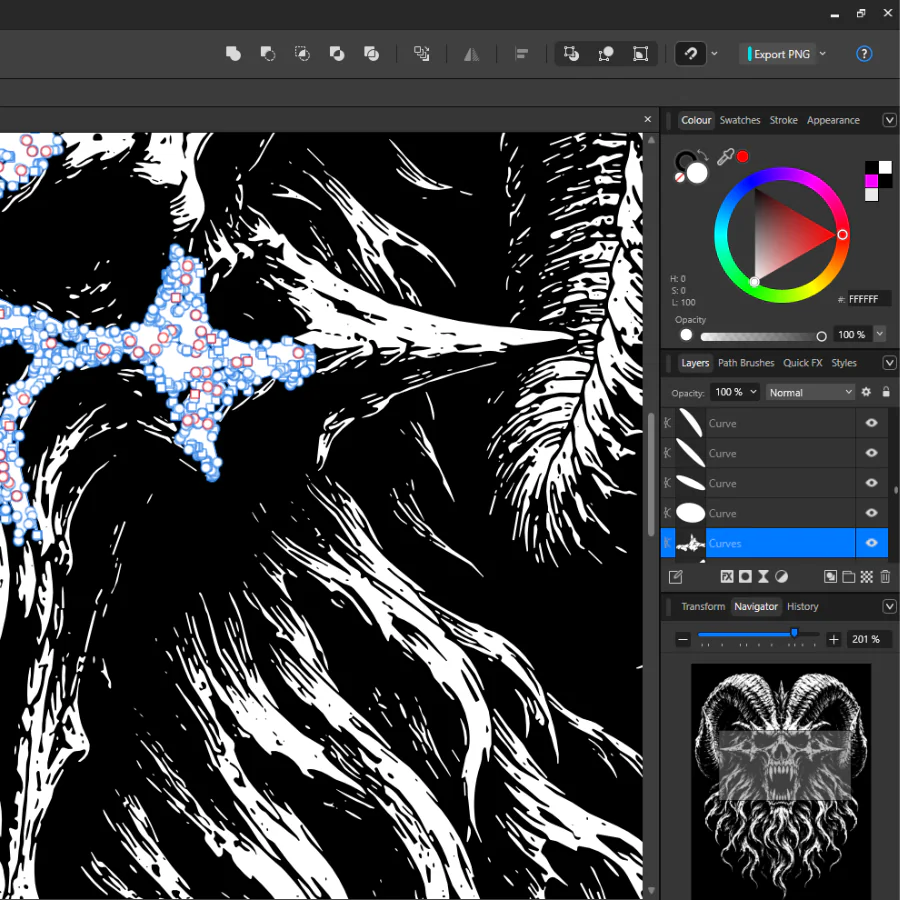Open the Export PNG dropdown arrow
900x900 pixels.
(823, 54)
